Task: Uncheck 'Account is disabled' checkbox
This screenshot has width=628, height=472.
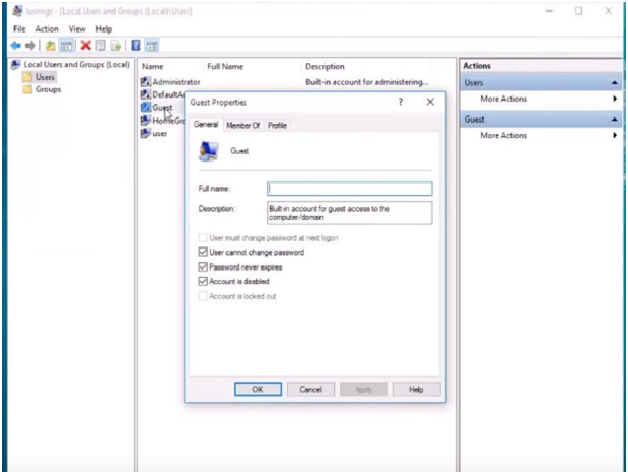Action: [x=203, y=282]
